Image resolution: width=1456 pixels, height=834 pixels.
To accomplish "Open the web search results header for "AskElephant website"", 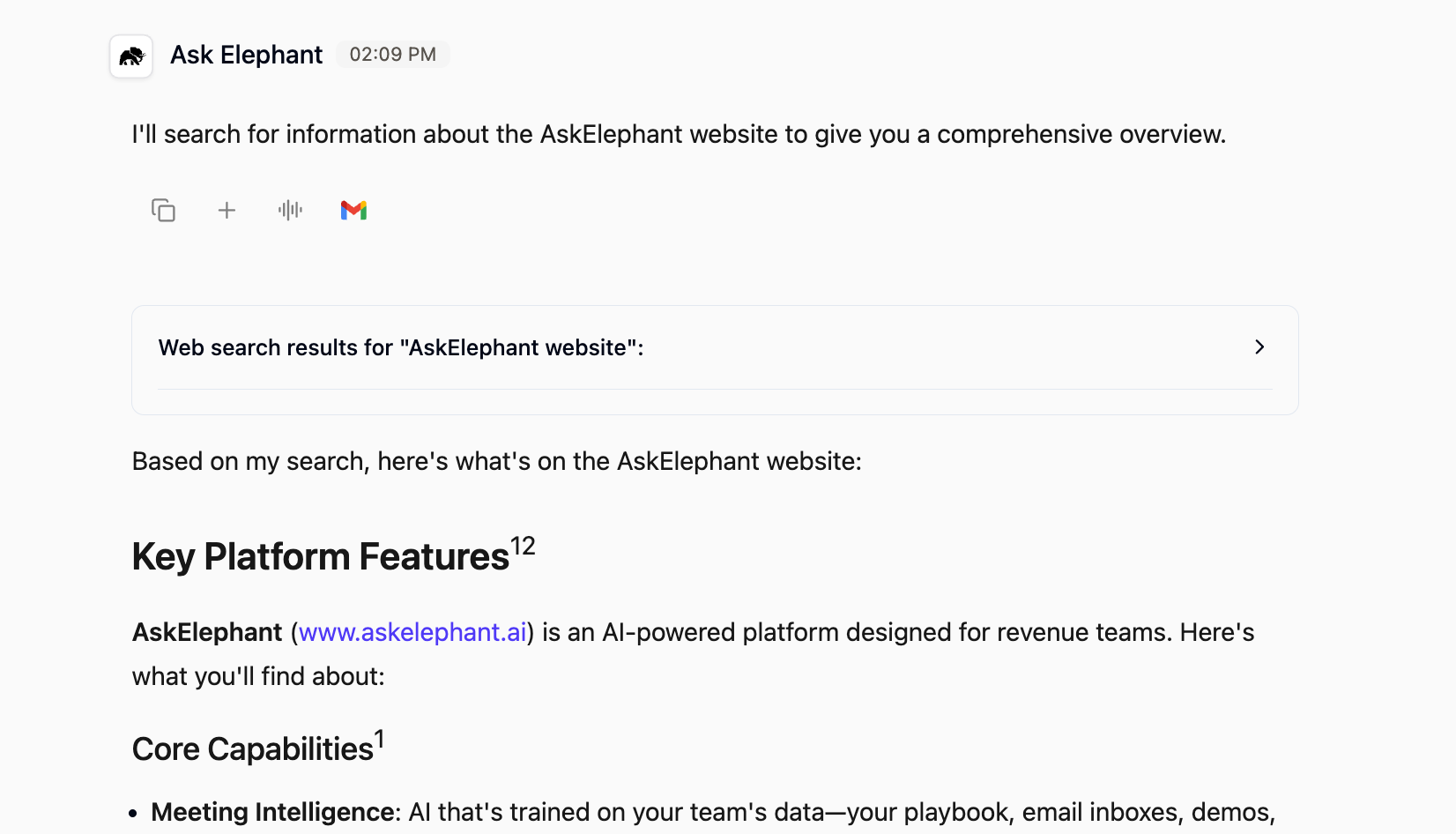I will (x=715, y=347).
